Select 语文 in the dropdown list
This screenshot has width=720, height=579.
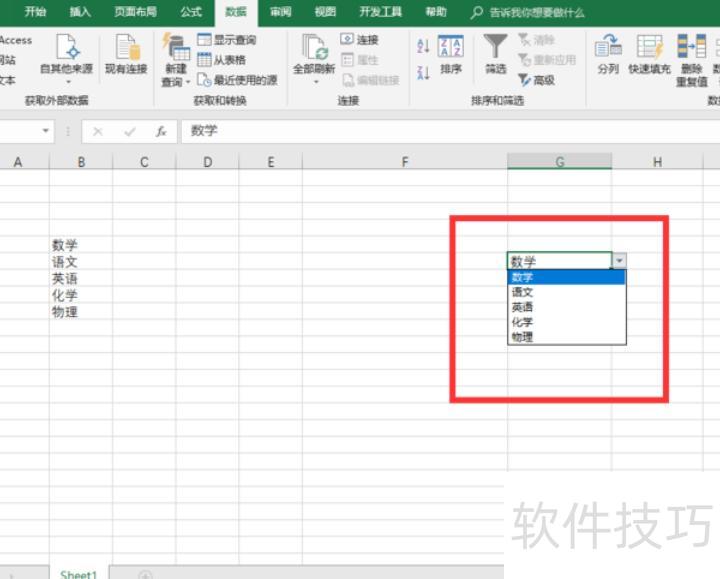coord(566,292)
